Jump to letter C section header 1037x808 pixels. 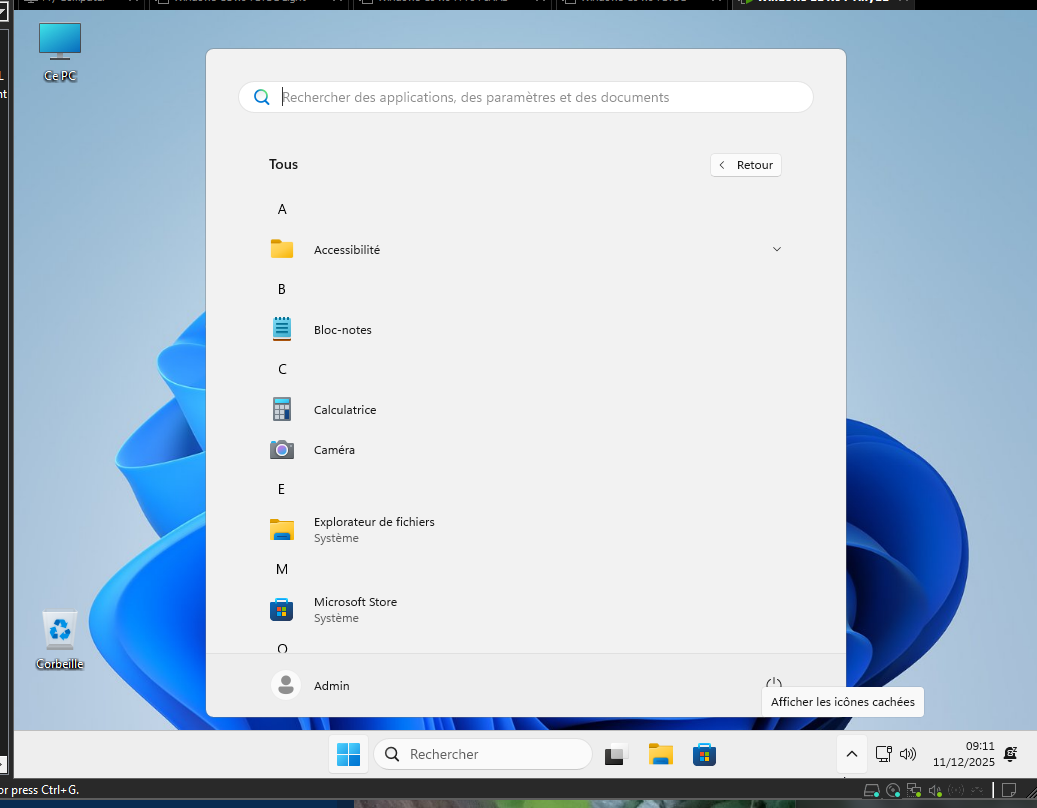coord(282,369)
